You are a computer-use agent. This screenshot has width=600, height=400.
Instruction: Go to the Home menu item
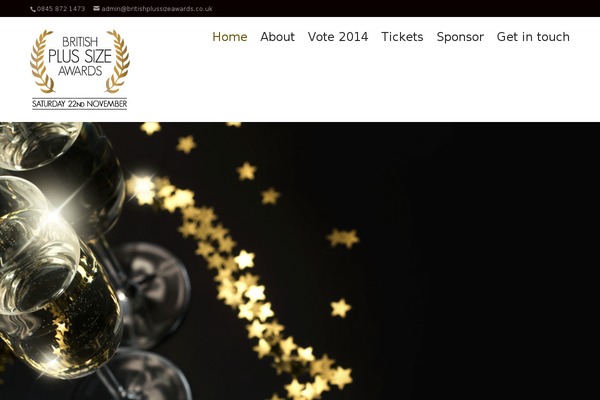click(230, 37)
